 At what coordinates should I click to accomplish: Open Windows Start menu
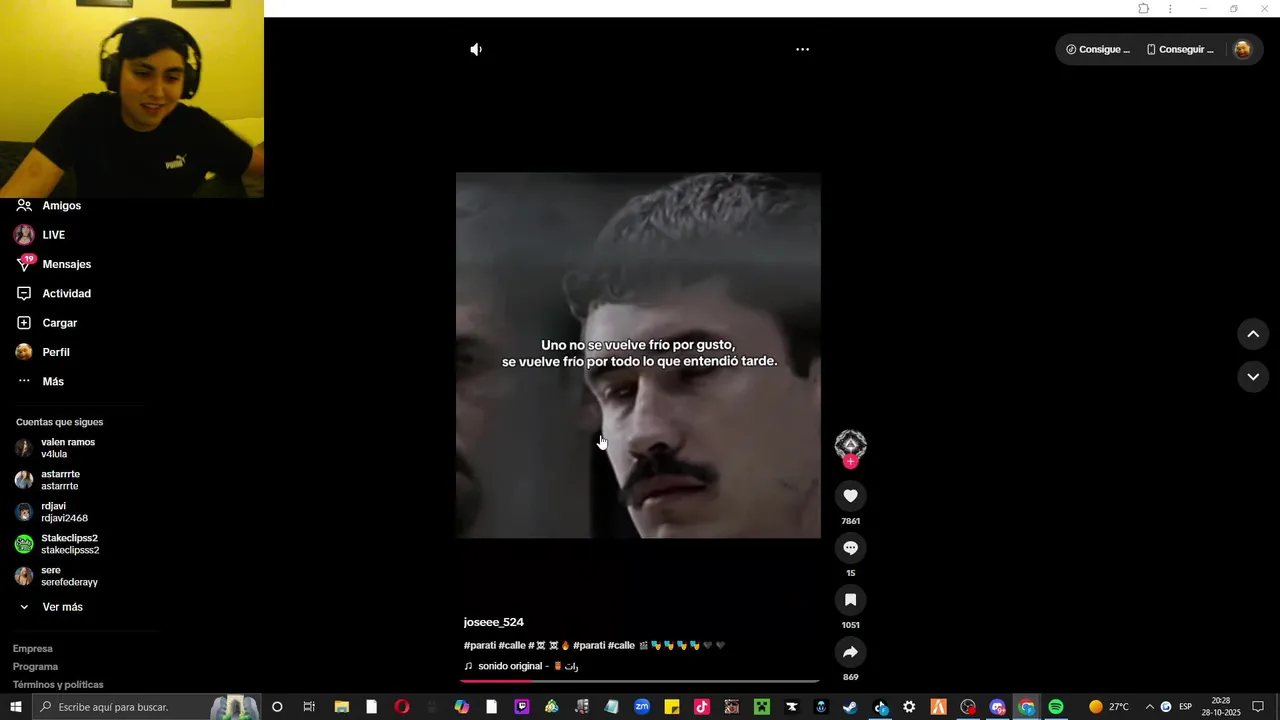pos(15,707)
